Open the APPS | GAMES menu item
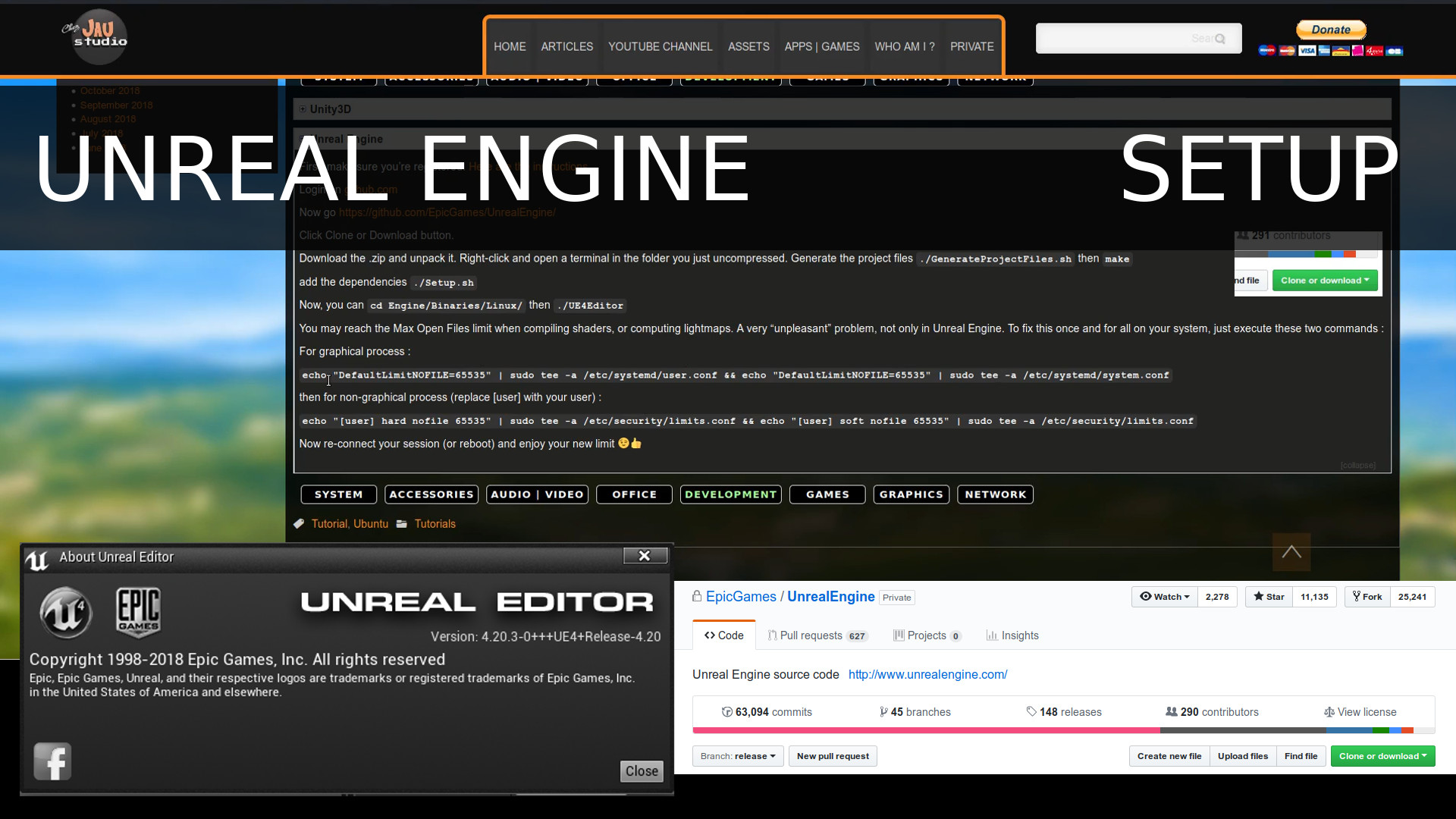The width and height of the screenshot is (1456, 819). pos(822,46)
